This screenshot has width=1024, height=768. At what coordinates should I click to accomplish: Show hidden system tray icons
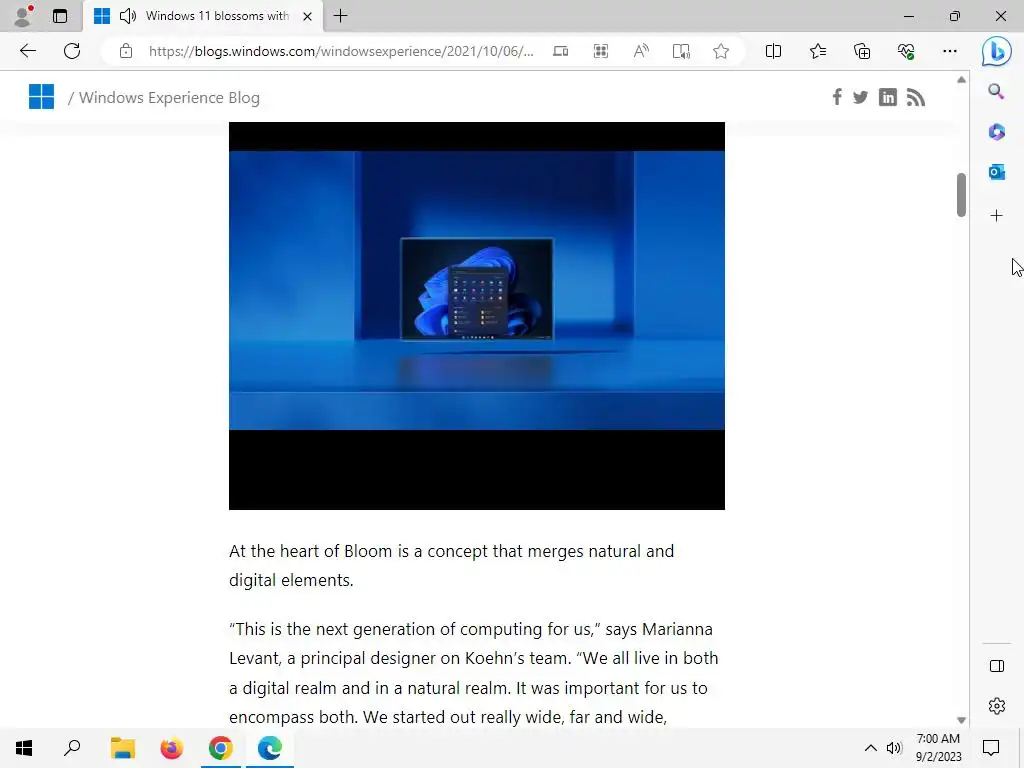pyautogui.click(x=871, y=748)
